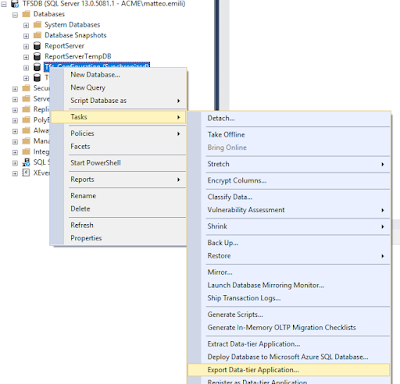Expand the System Databases node
This screenshot has width=400, height=384.
click(x=26, y=25)
